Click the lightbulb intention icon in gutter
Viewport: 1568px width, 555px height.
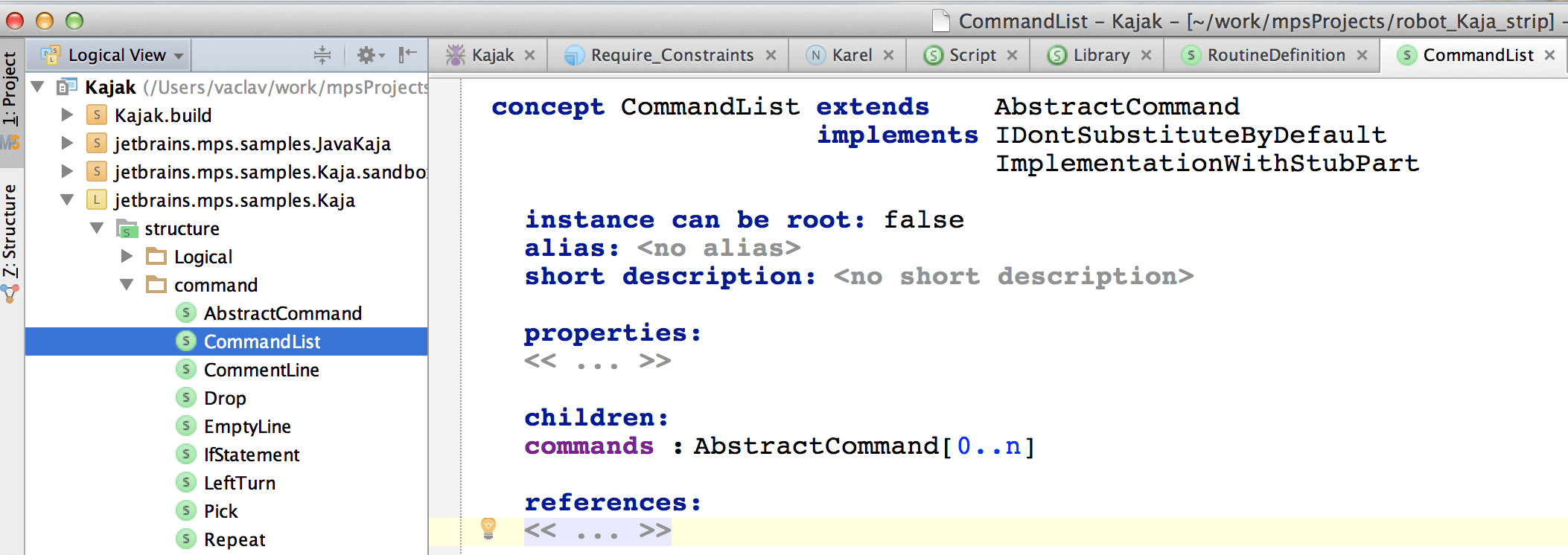(x=488, y=528)
